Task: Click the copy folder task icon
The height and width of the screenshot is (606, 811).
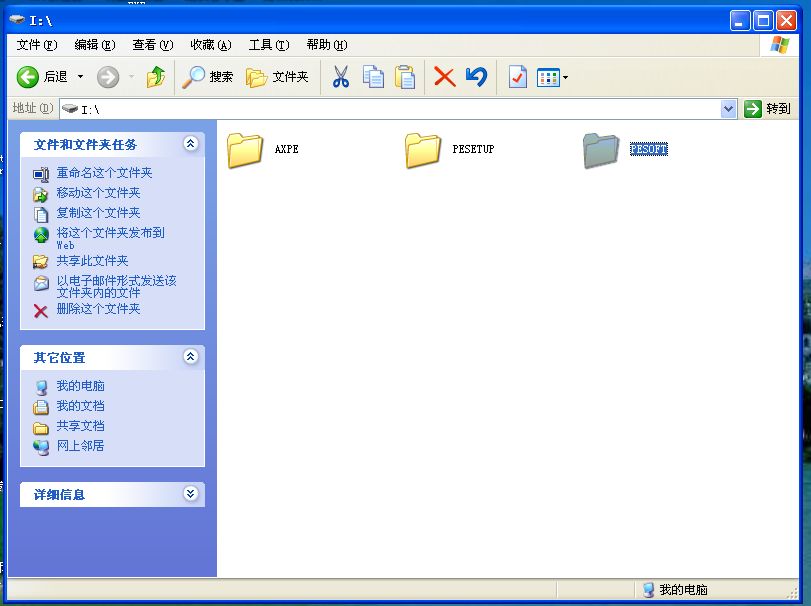Action: click(x=41, y=214)
